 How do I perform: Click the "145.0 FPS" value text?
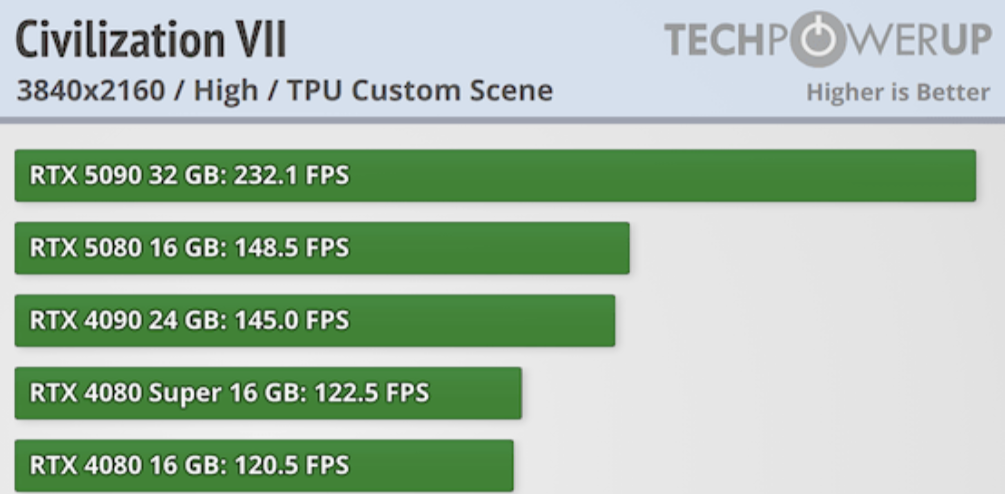click(291, 321)
